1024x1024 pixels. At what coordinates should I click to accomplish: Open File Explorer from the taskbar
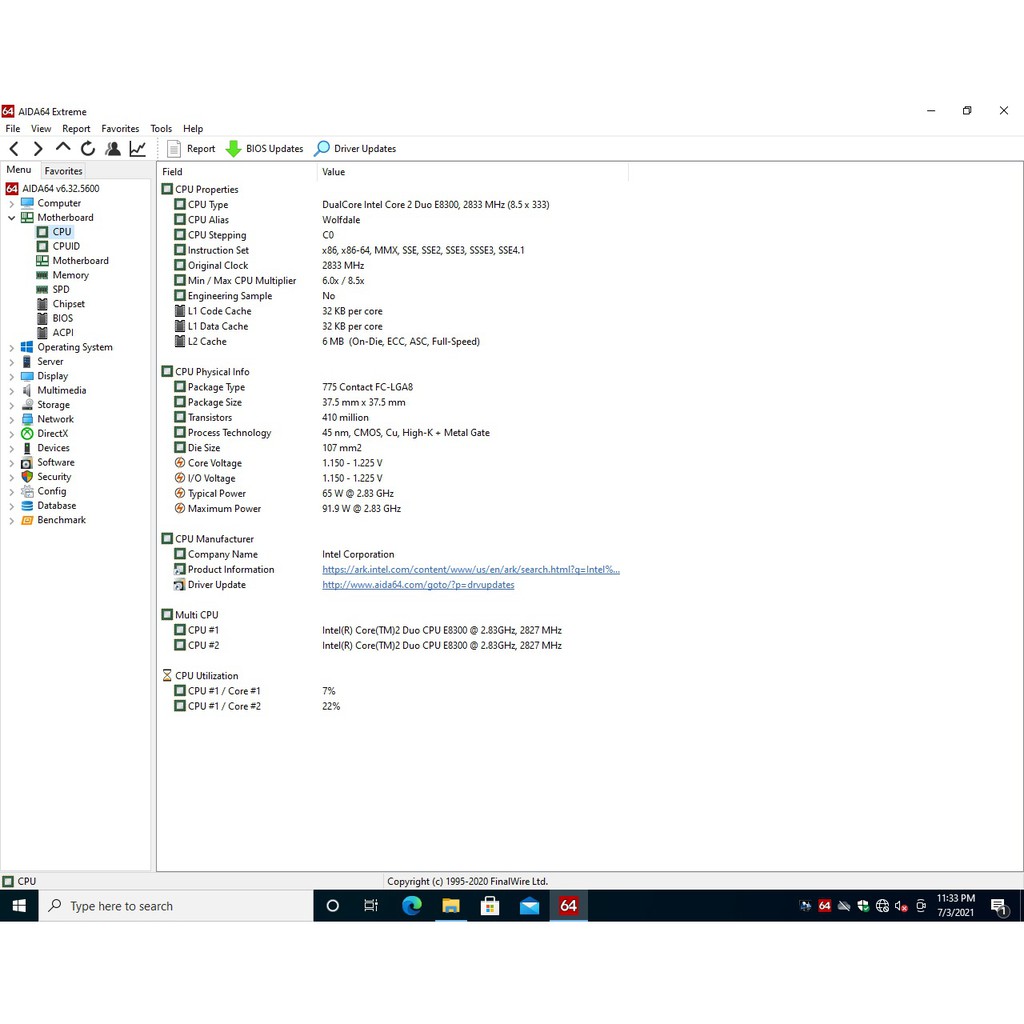(451, 906)
